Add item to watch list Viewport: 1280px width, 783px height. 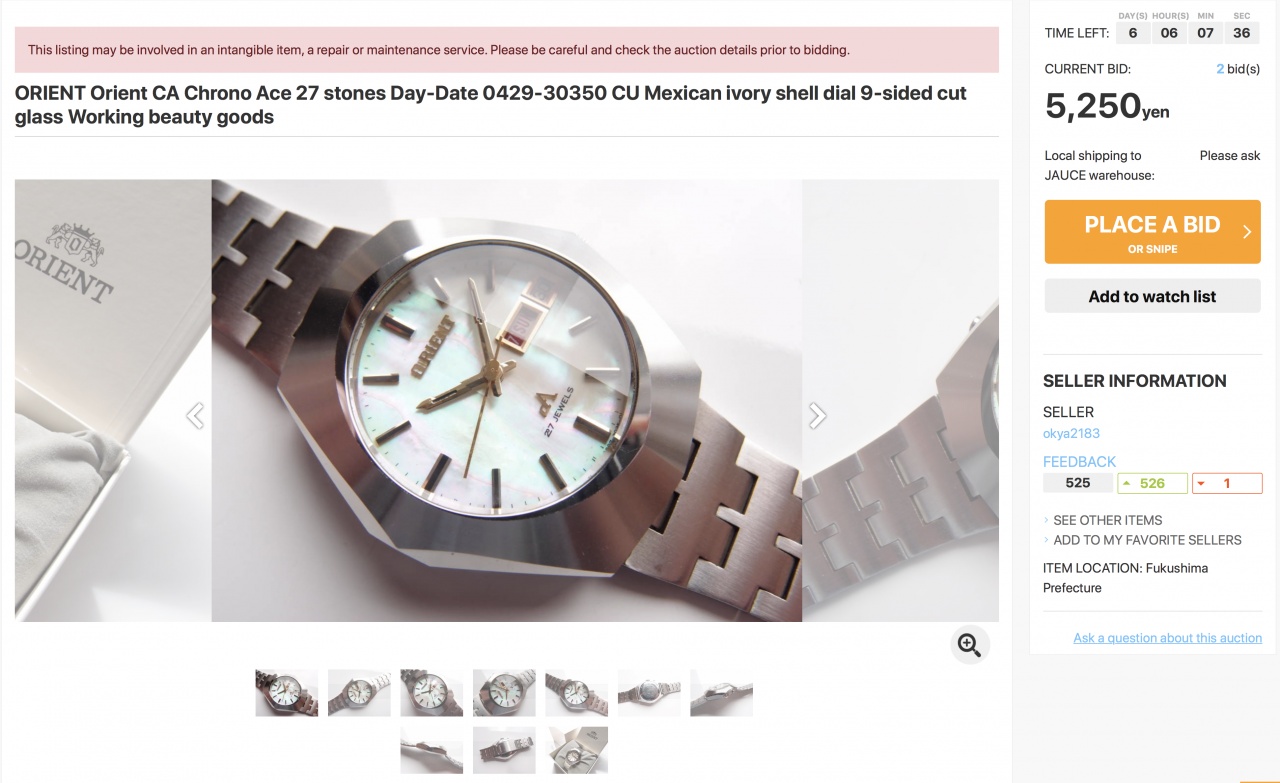(x=1152, y=296)
